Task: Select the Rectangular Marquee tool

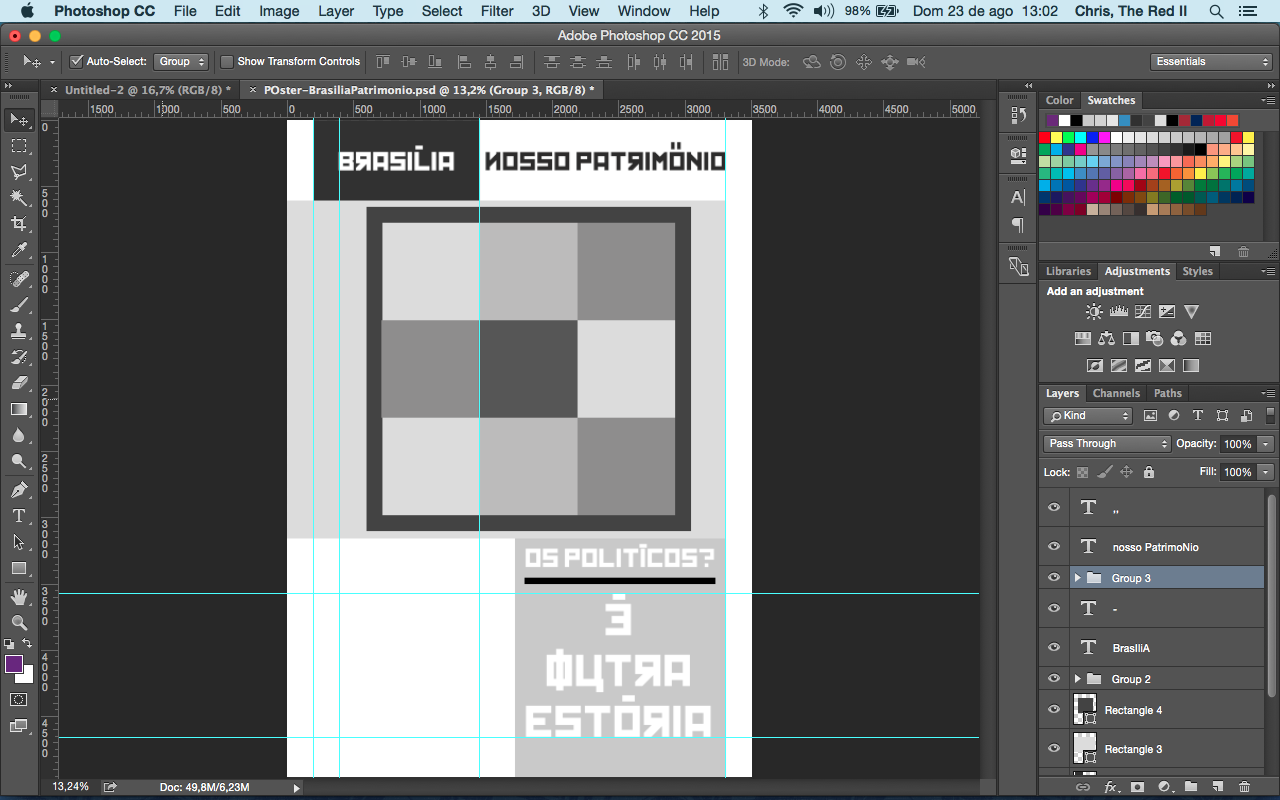Action: 19,146
